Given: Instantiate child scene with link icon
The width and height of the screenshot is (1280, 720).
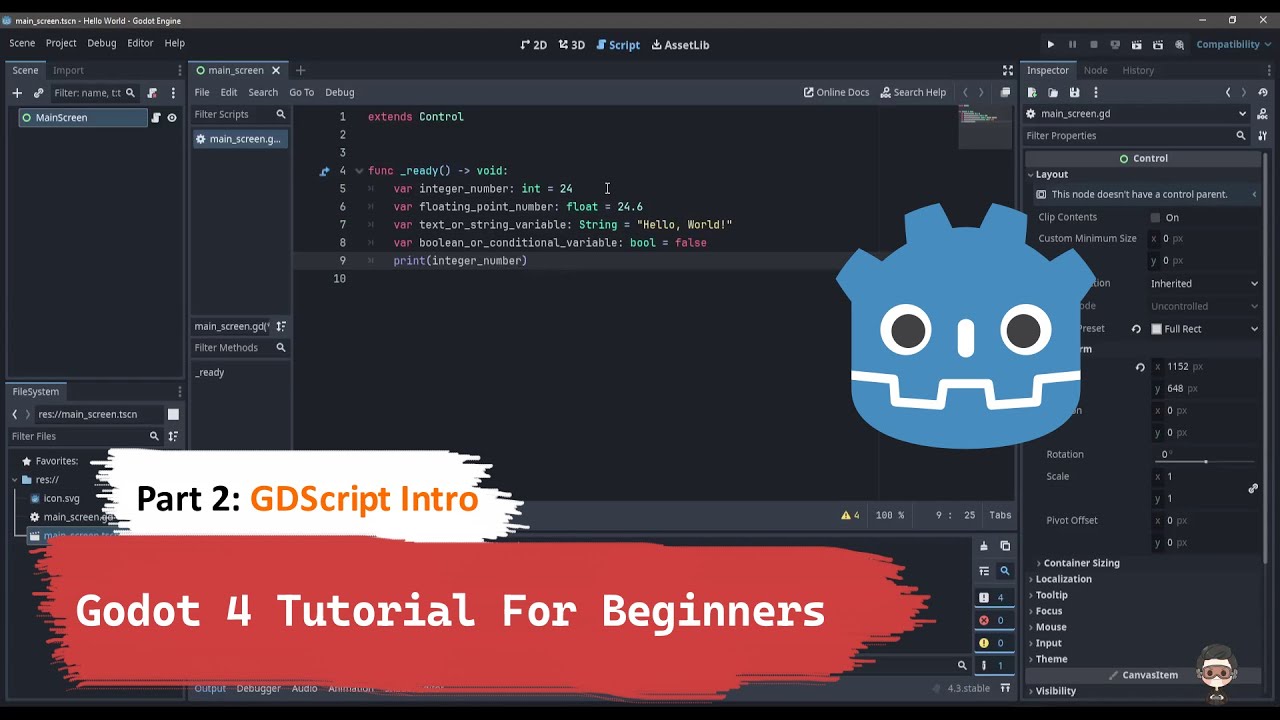Looking at the screenshot, I should click(x=38, y=93).
